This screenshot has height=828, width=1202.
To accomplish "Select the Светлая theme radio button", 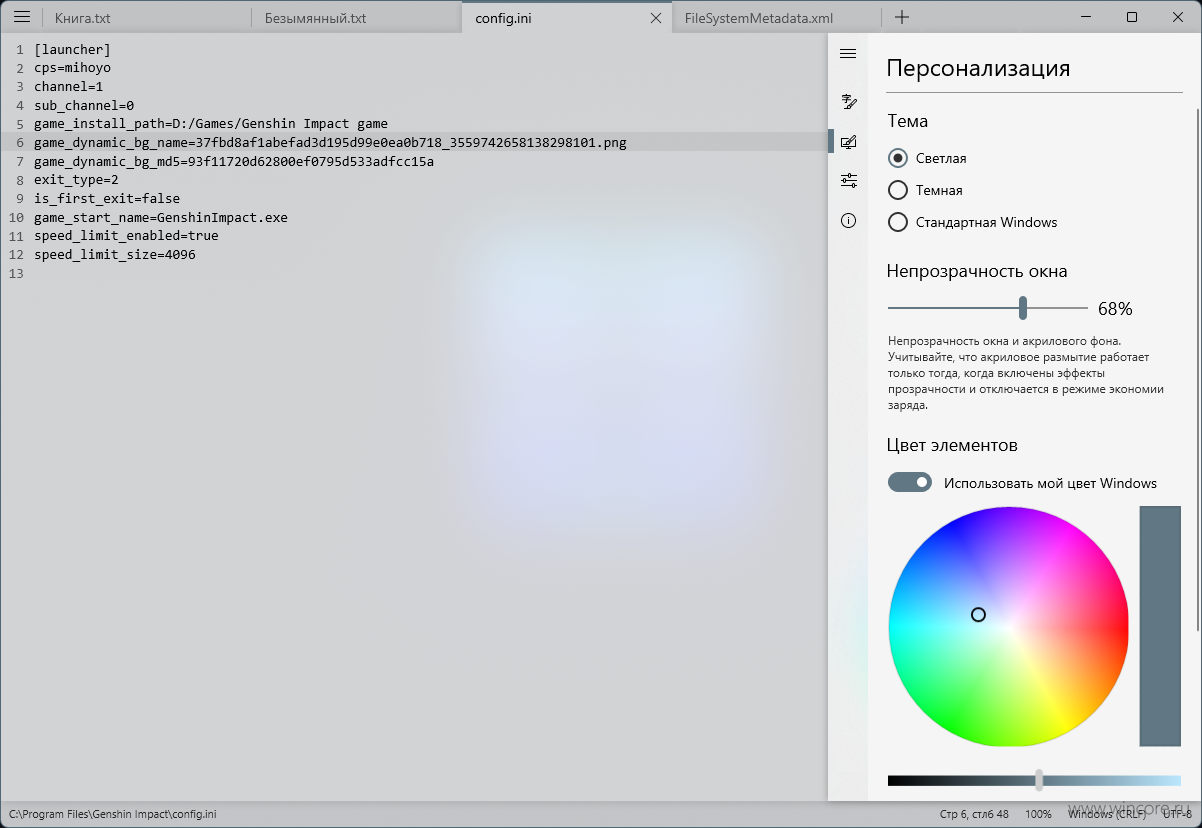I will tap(898, 158).
